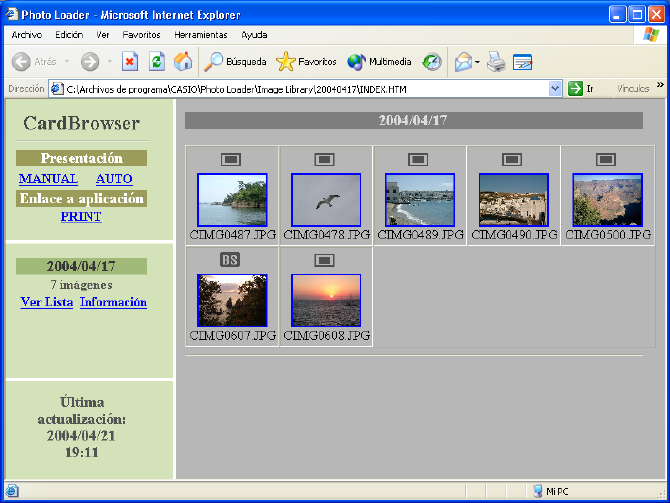The image size is (670, 503).
Task: Refresh the page with the Refresh icon
Action: click(x=157, y=62)
